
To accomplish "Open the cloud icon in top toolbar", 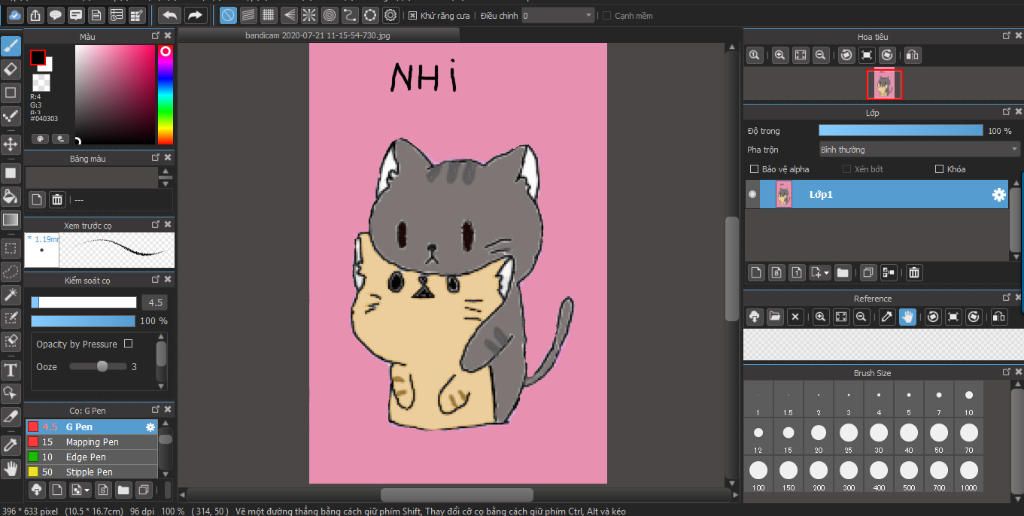I will [x=14, y=14].
